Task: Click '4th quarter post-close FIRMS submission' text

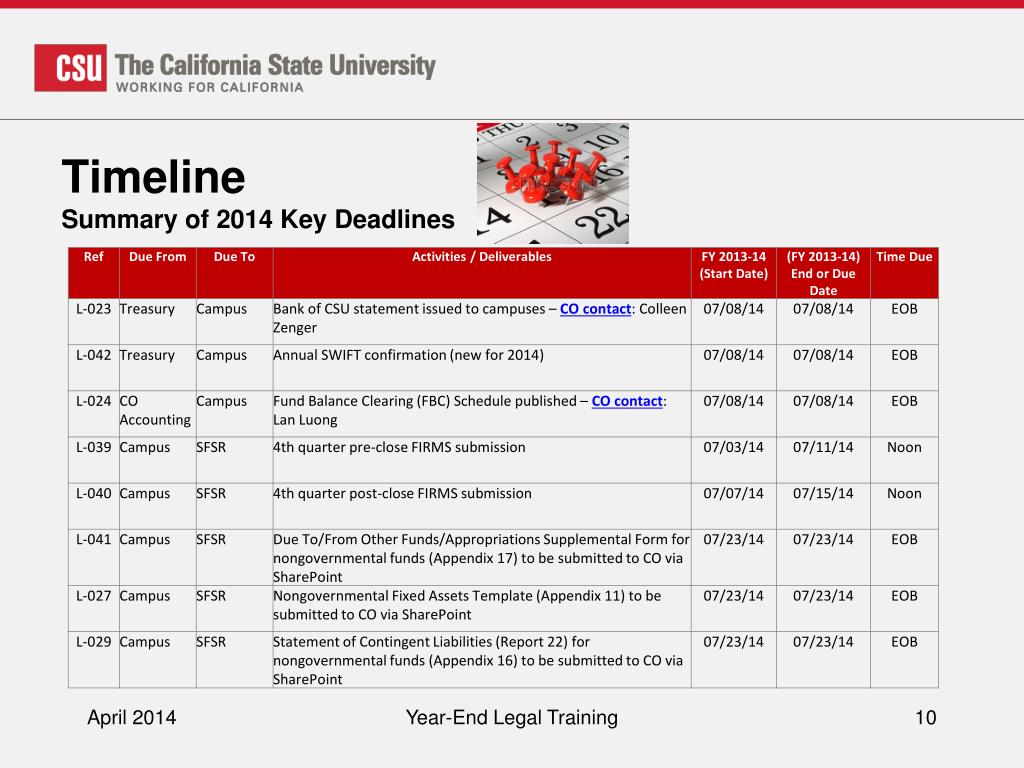Action: coord(402,494)
